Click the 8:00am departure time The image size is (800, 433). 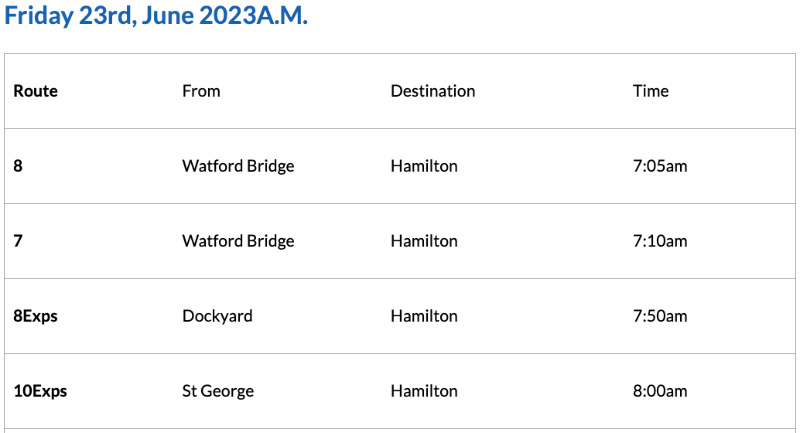(660, 391)
